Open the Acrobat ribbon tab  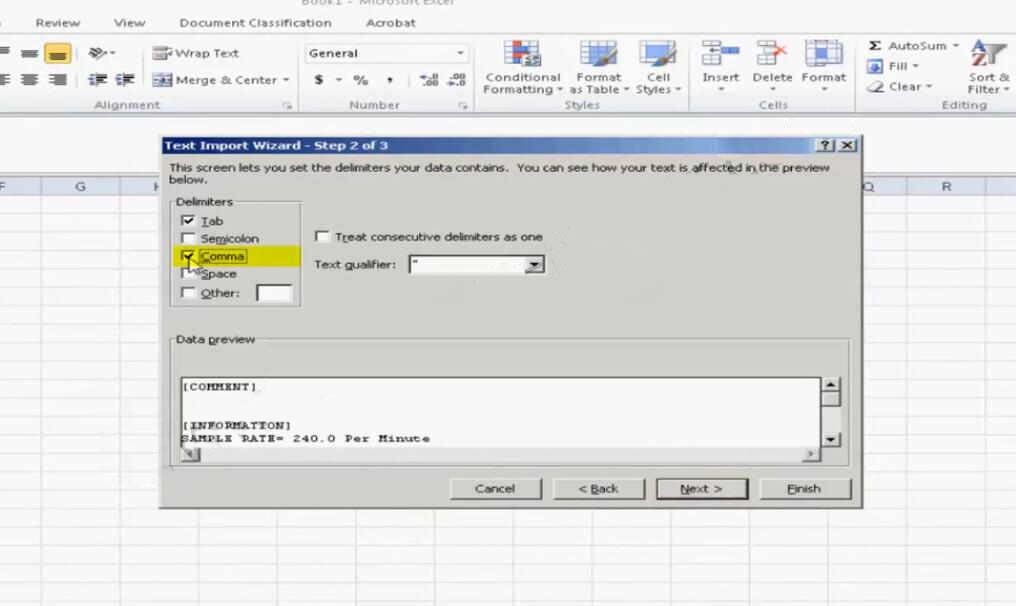[x=391, y=23]
